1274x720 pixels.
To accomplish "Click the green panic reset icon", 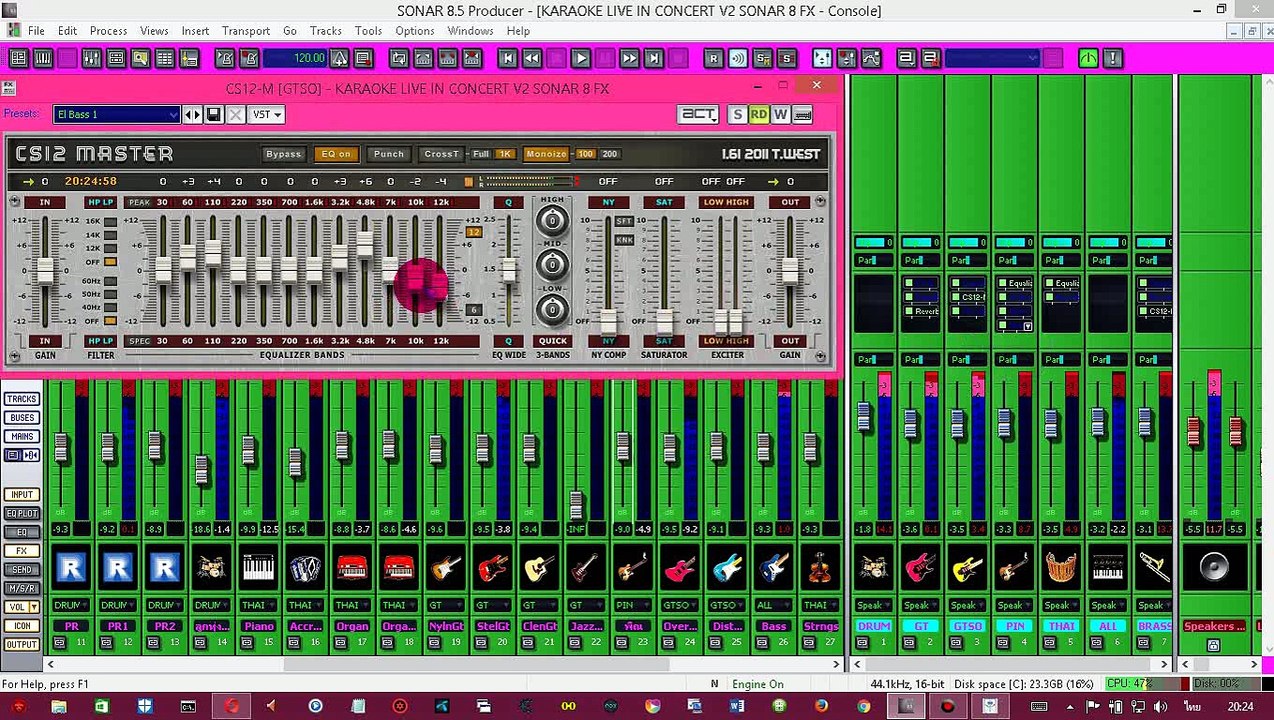I will (1088, 58).
